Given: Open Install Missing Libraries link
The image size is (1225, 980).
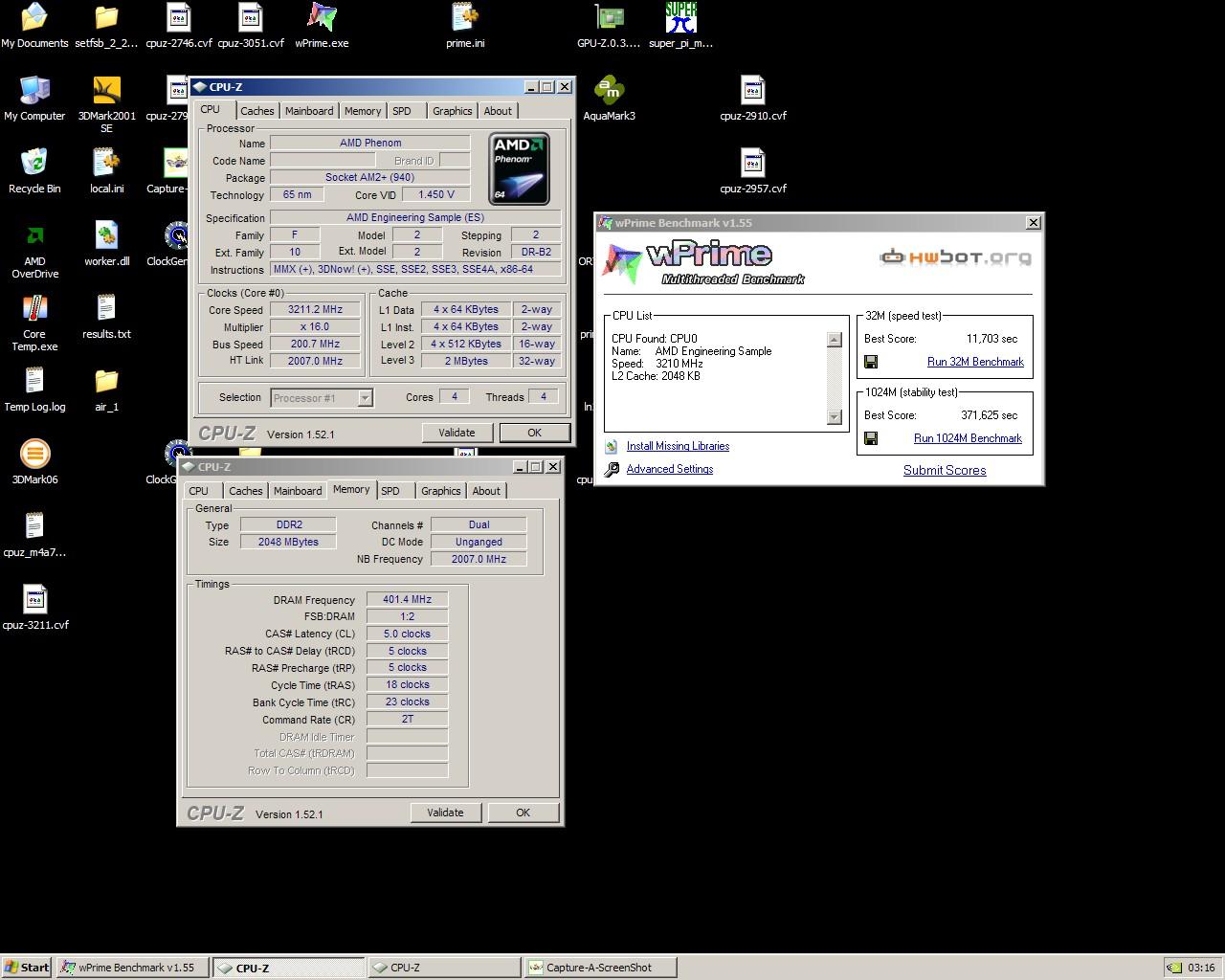Looking at the screenshot, I should pyautogui.click(x=678, y=446).
